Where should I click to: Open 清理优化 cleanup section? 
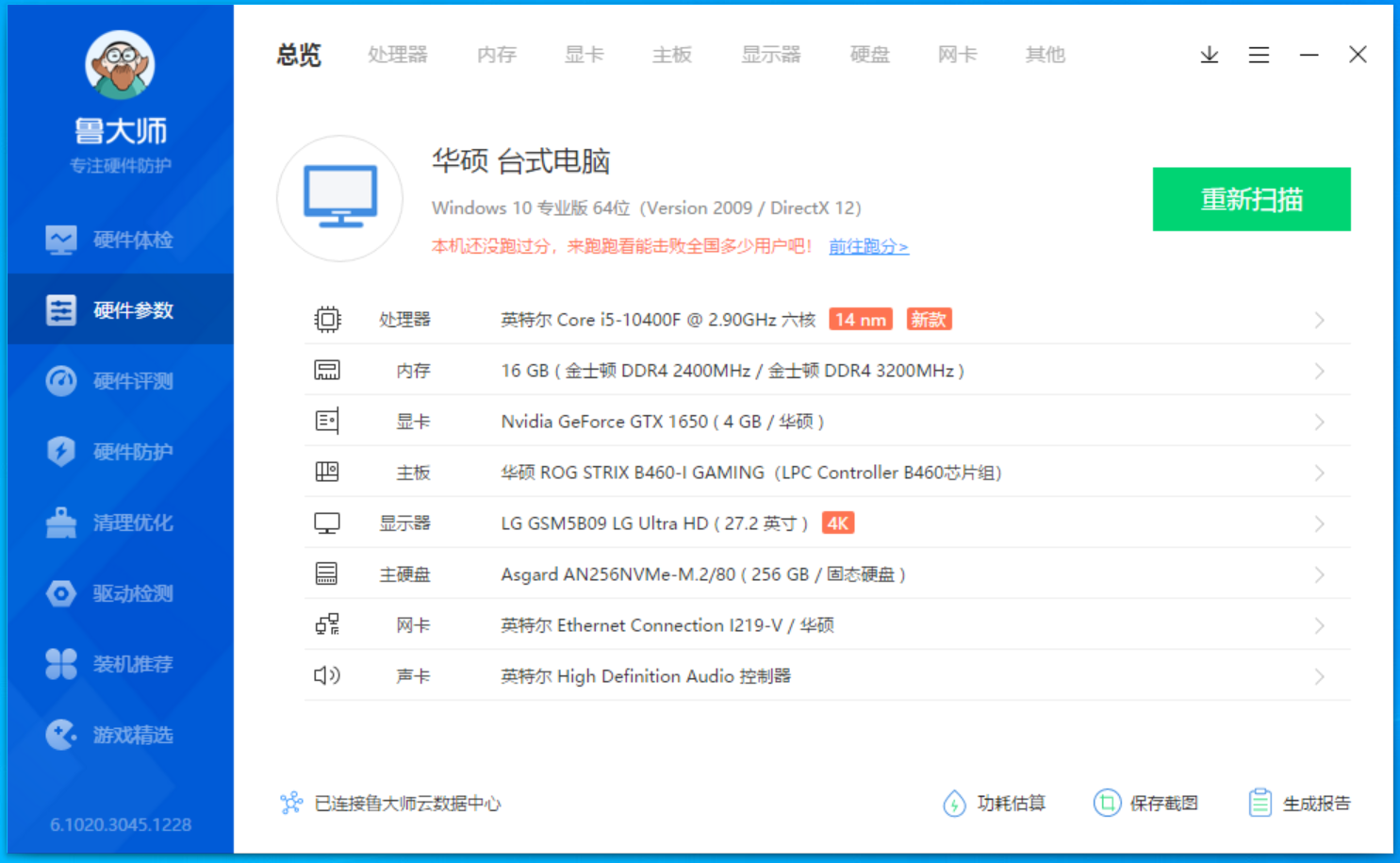[x=121, y=523]
